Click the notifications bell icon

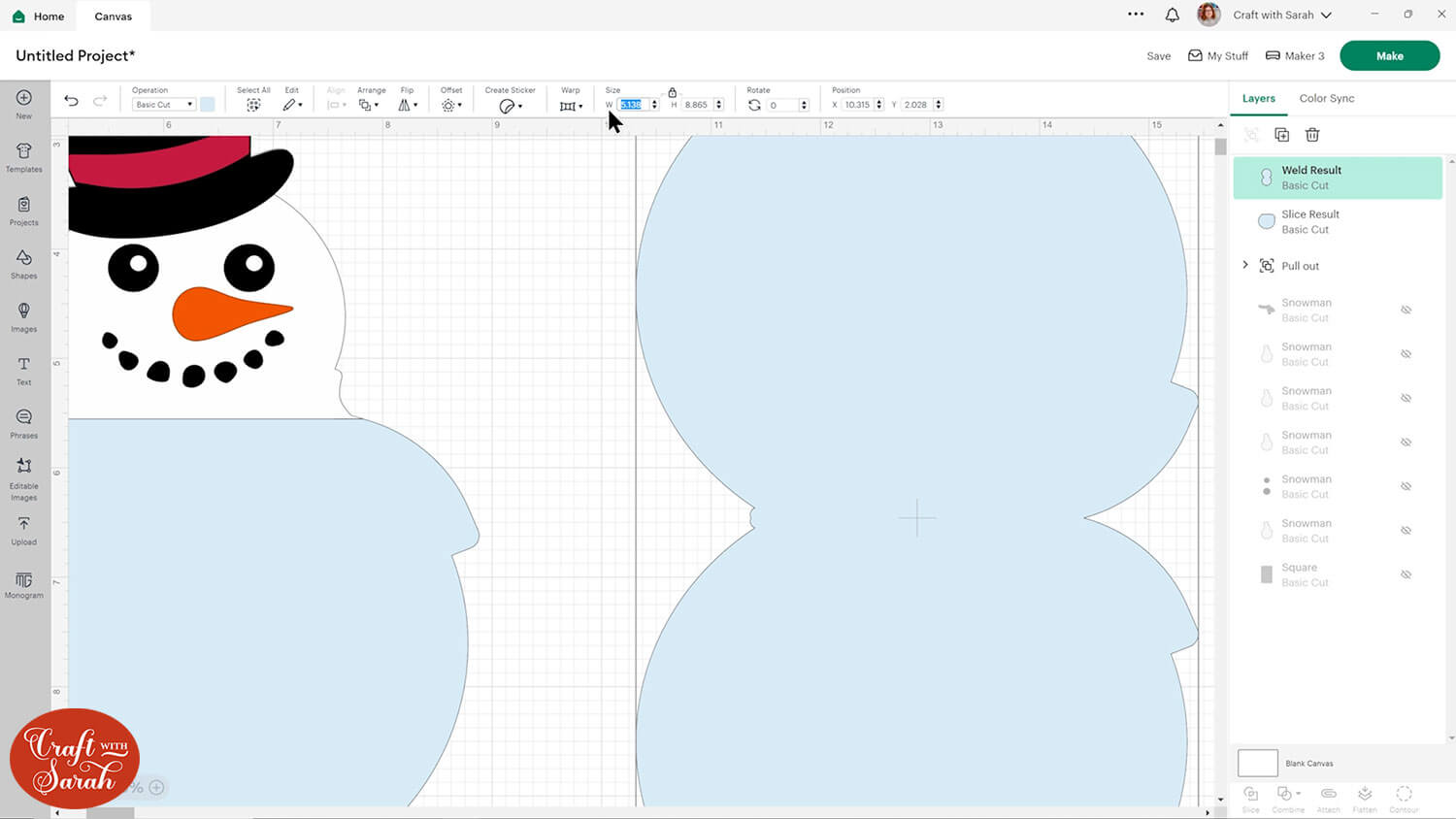coord(1172,15)
